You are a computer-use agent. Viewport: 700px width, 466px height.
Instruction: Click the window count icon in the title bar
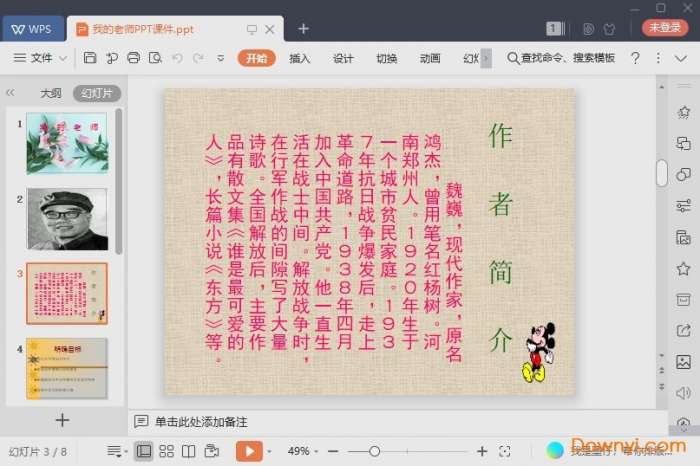[555, 29]
